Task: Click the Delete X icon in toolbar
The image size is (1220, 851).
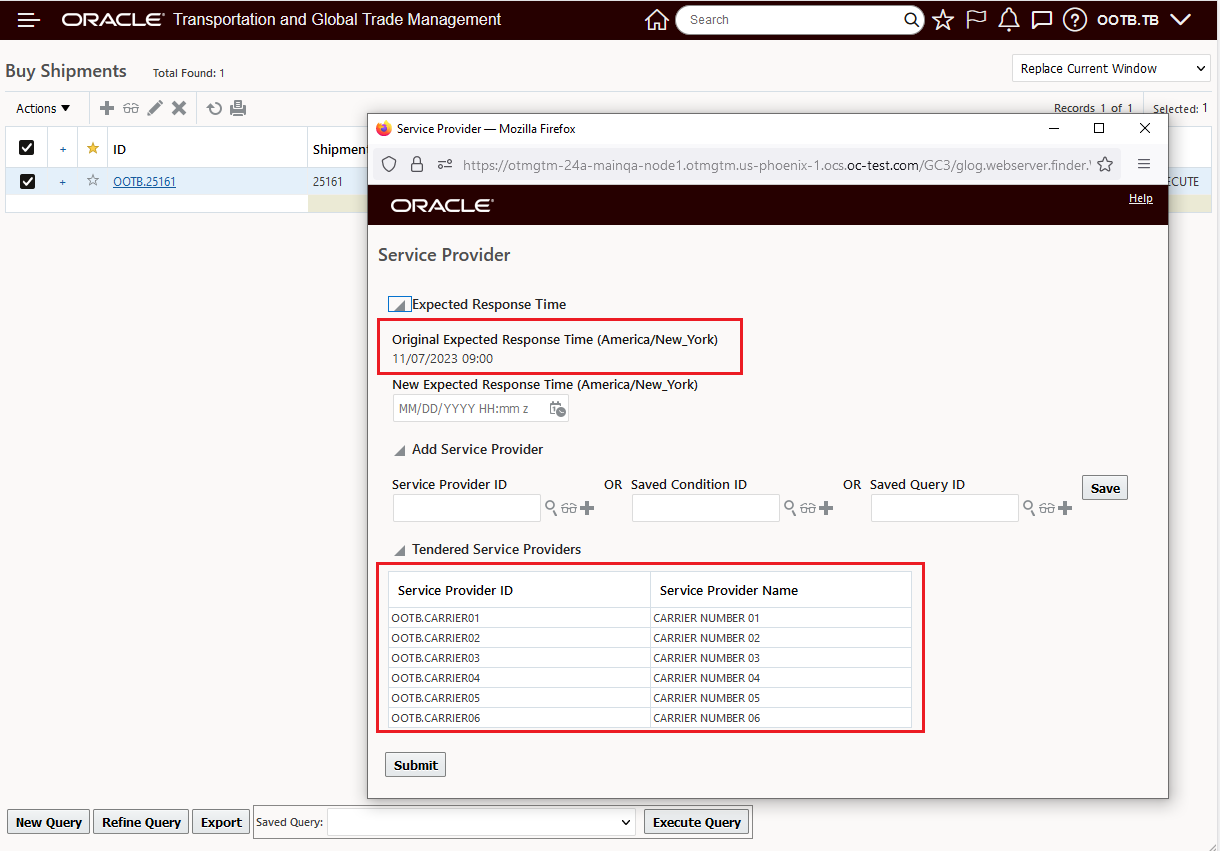Action: click(x=179, y=108)
